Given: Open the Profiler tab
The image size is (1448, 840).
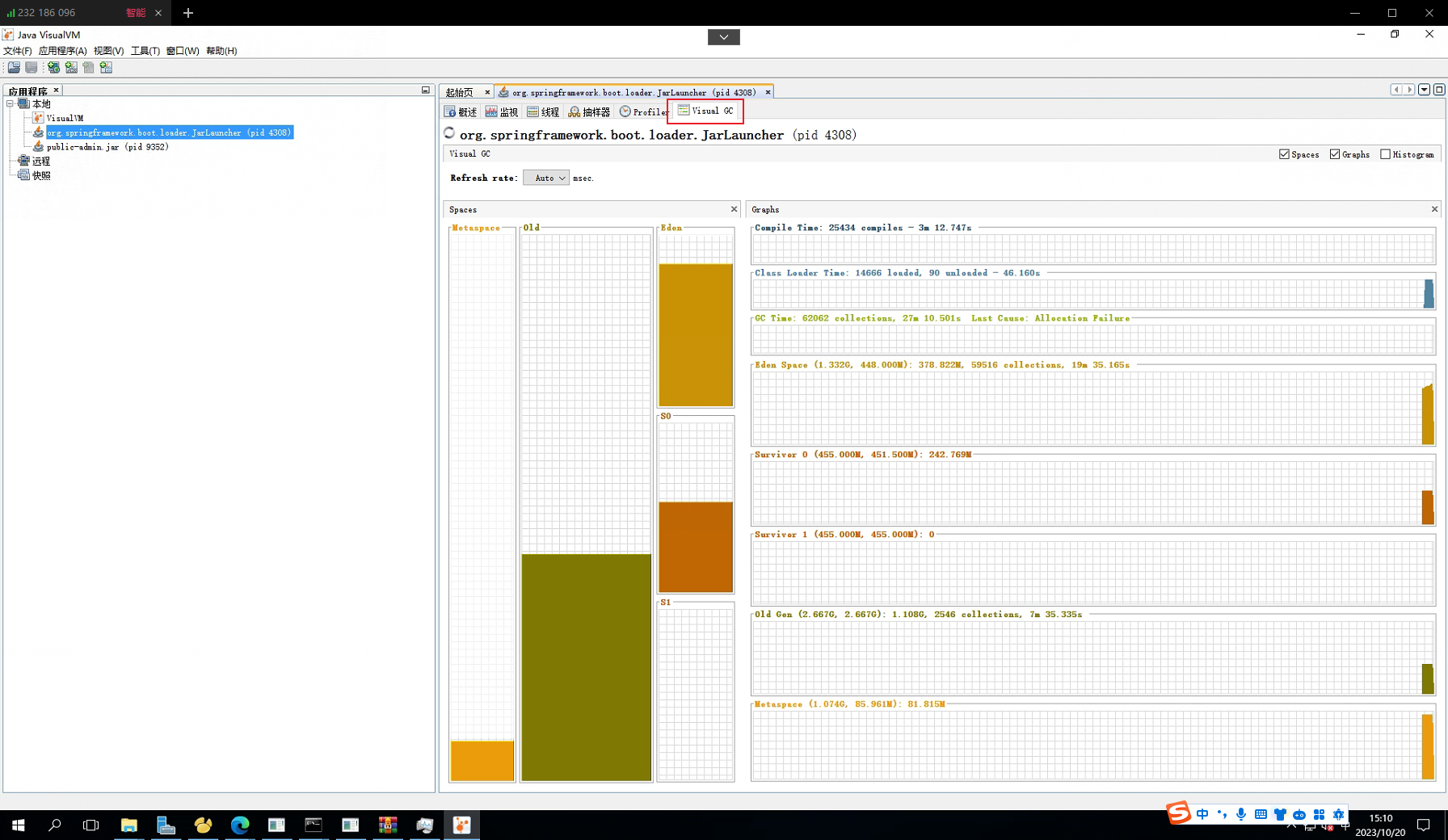Looking at the screenshot, I should click(643, 112).
